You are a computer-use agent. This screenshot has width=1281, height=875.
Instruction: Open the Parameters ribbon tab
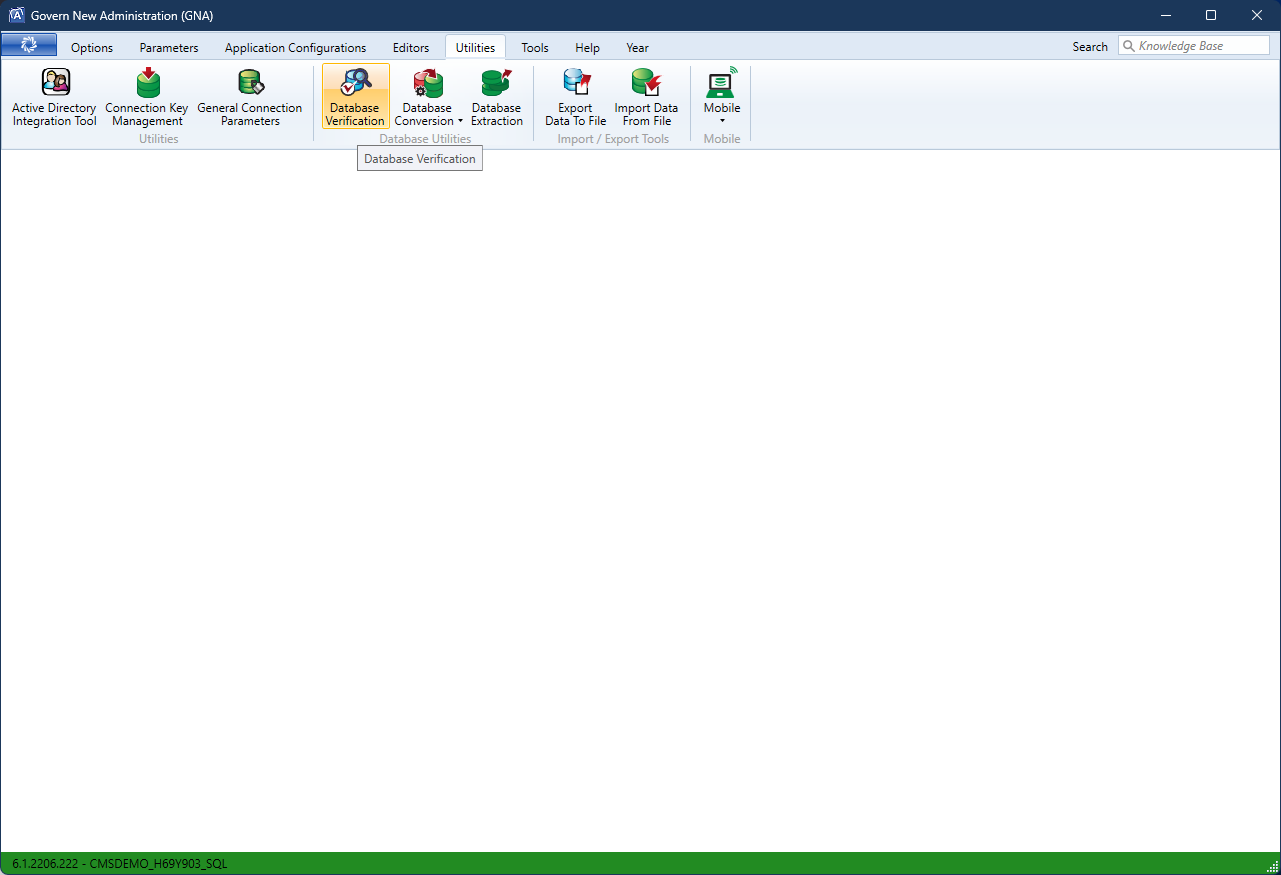(x=169, y=48)
